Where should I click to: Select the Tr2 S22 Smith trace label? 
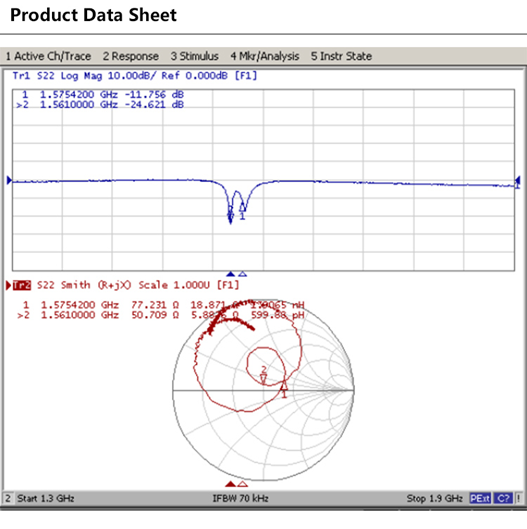126,285
